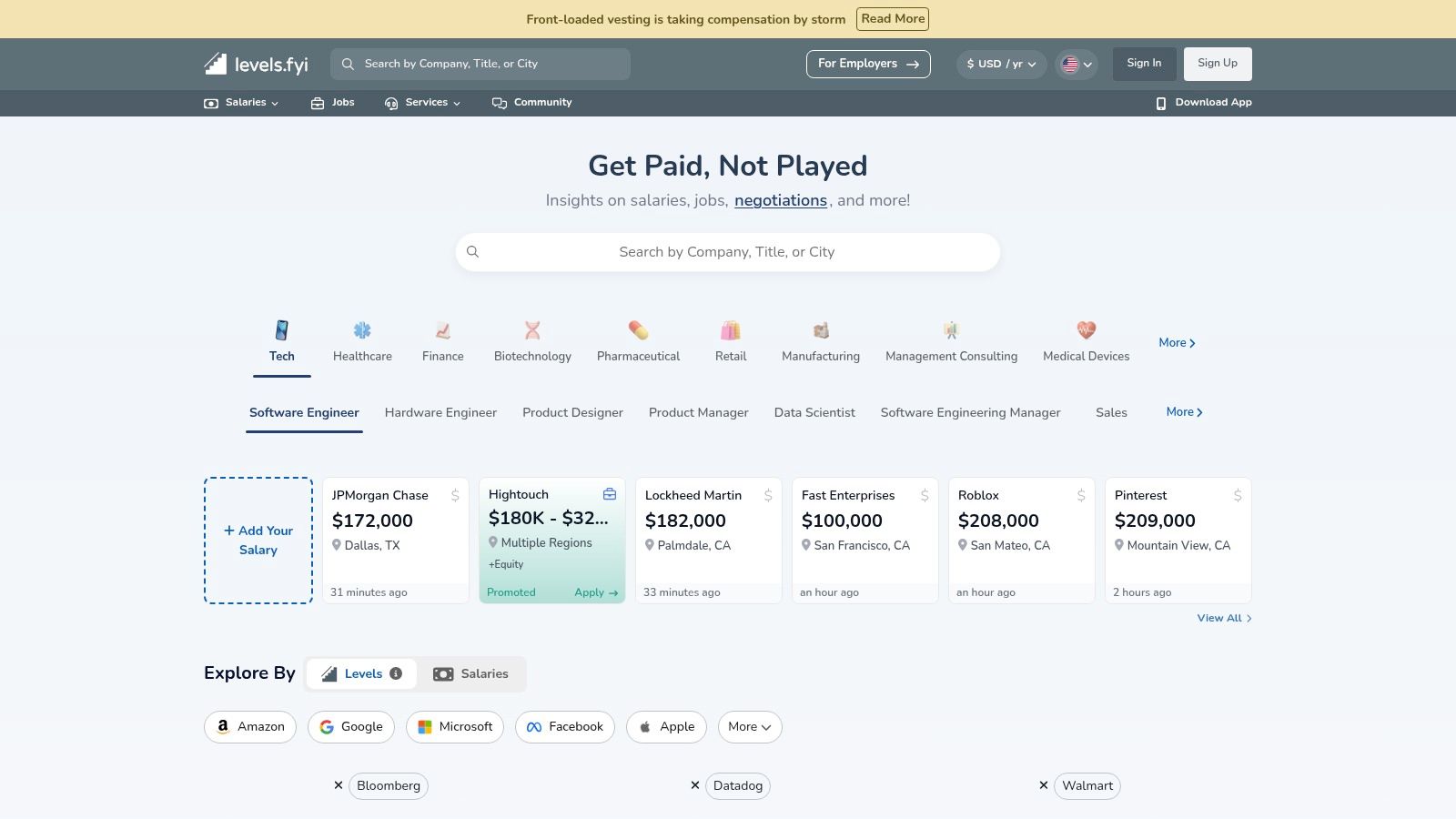Select the Biotechnology industry icon

pos(532,330)
